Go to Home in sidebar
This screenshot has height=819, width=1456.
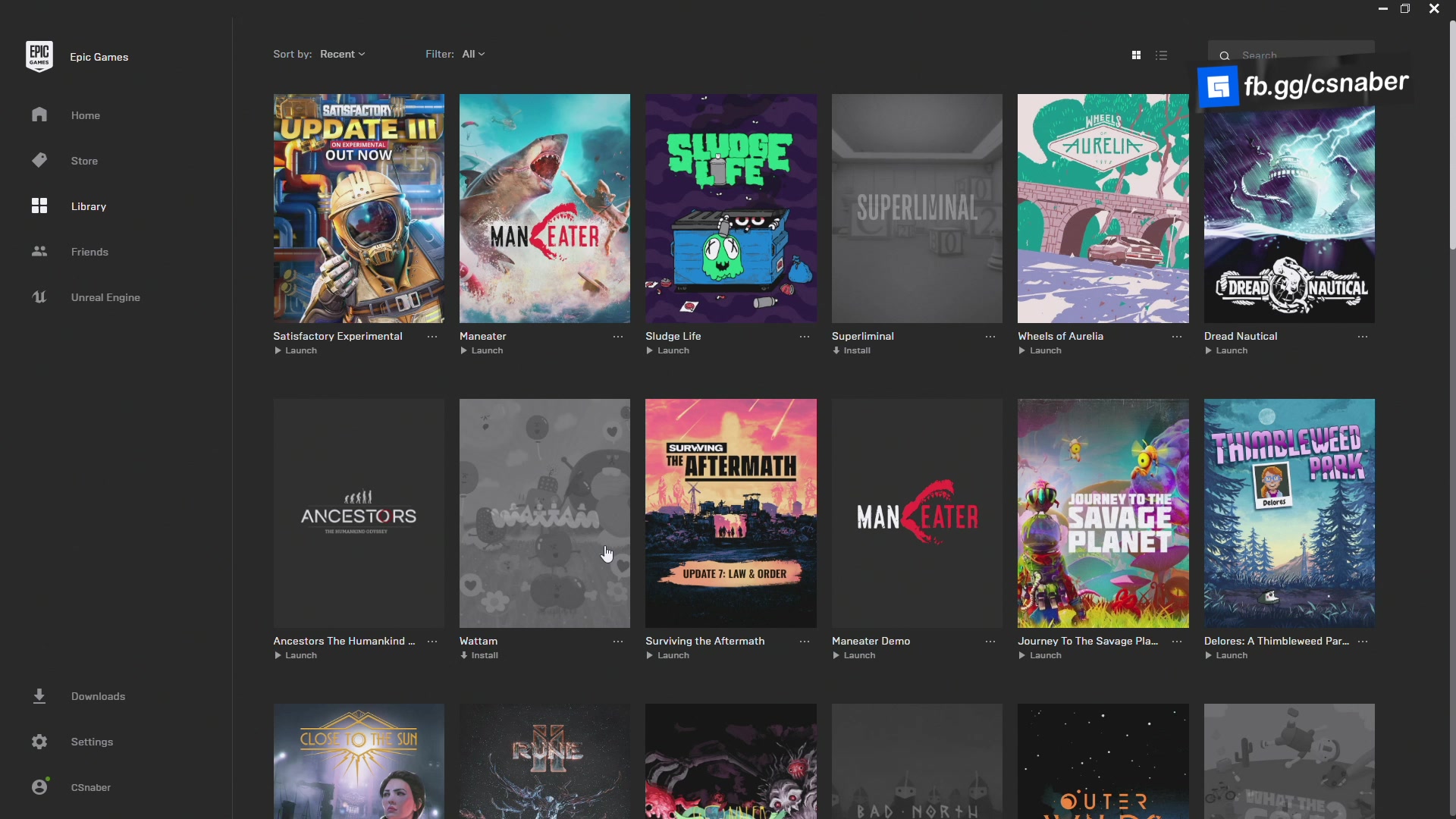click(x=86, y=115)
